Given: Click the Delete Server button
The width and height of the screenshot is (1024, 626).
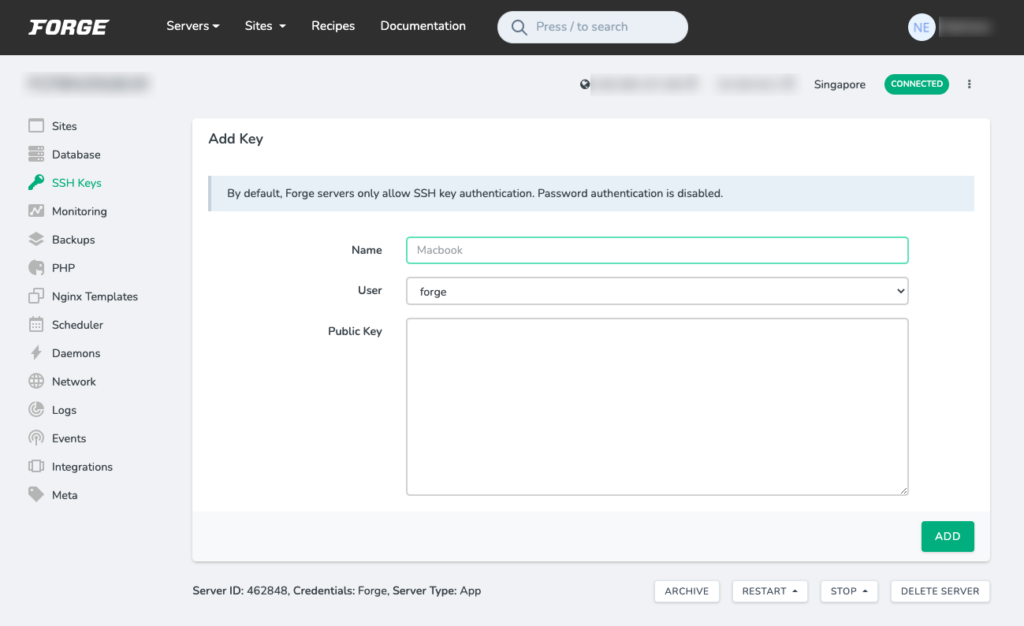Looking at the screenshot, I should tap(940, 591).
